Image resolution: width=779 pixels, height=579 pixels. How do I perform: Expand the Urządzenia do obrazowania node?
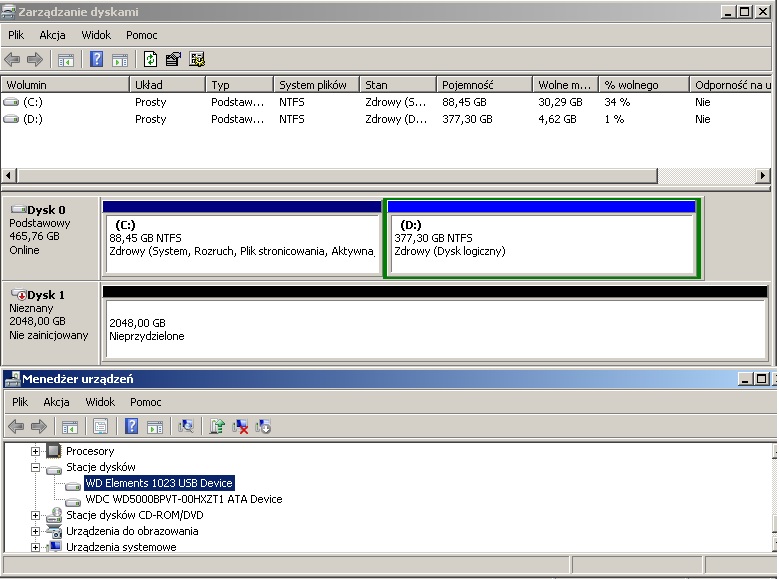37,531
